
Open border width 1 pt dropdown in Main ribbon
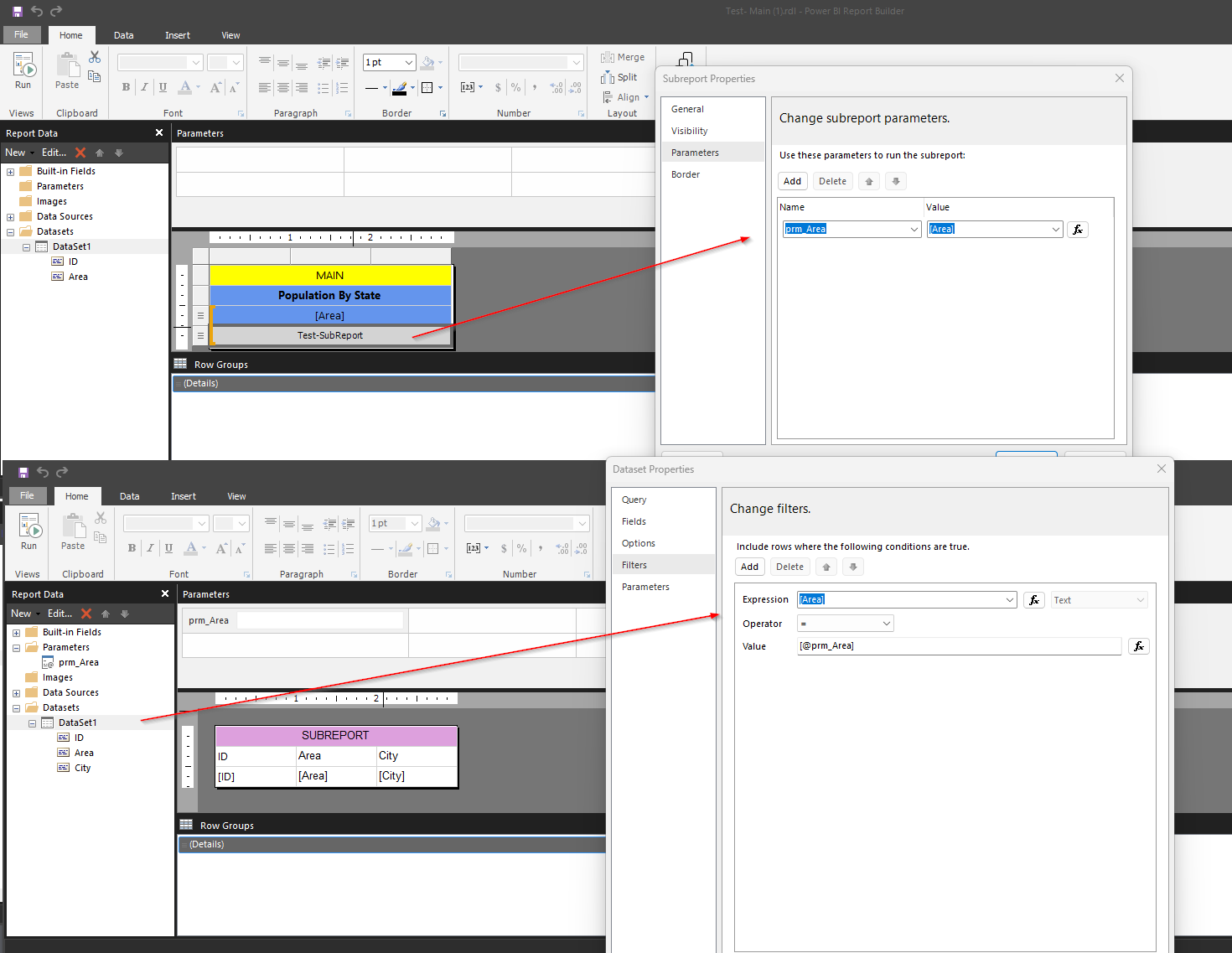(409, 63)
